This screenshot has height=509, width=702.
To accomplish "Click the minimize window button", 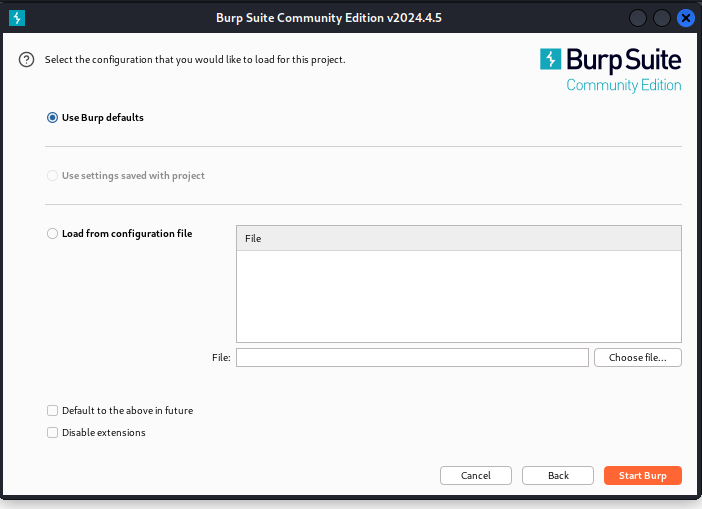I will (x=638, y=18).
